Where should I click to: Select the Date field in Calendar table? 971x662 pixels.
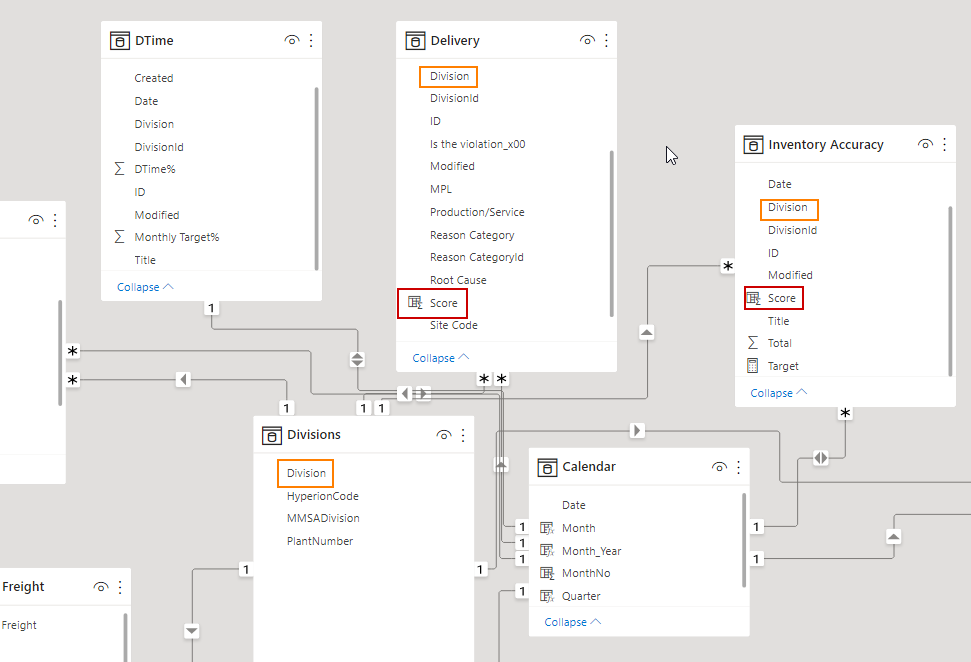pyautogui.click(x=573, y=505)
